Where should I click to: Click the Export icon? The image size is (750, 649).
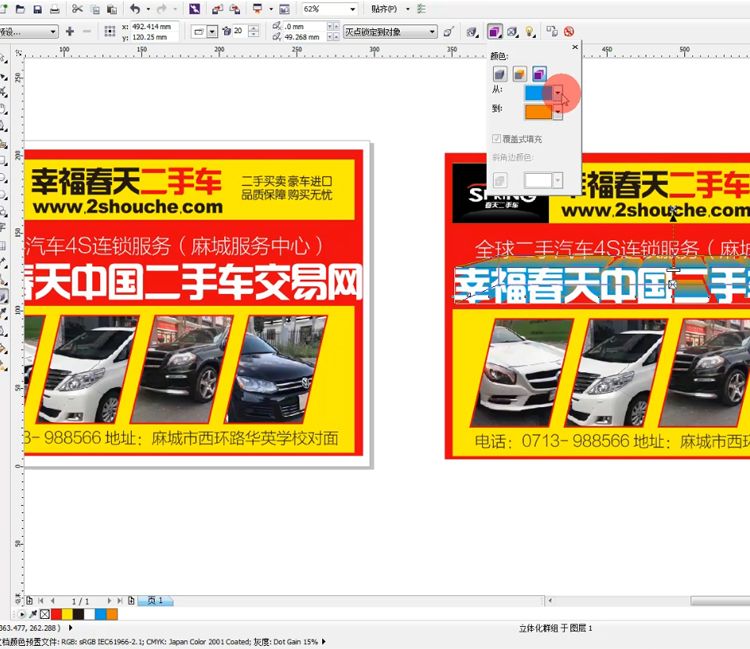[x=235, y=9]
